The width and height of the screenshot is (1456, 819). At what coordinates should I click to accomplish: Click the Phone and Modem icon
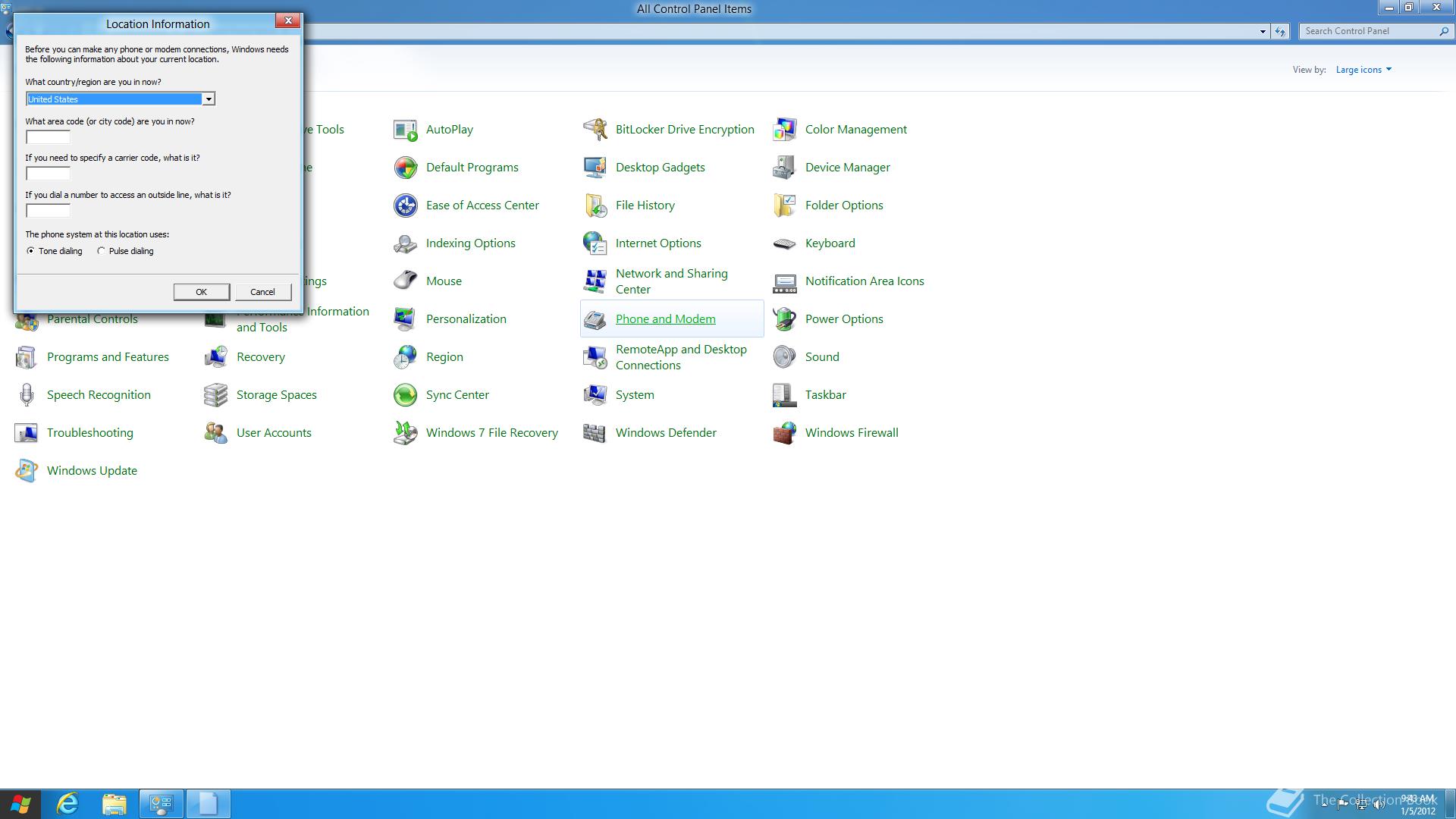(x=595, y=319)
